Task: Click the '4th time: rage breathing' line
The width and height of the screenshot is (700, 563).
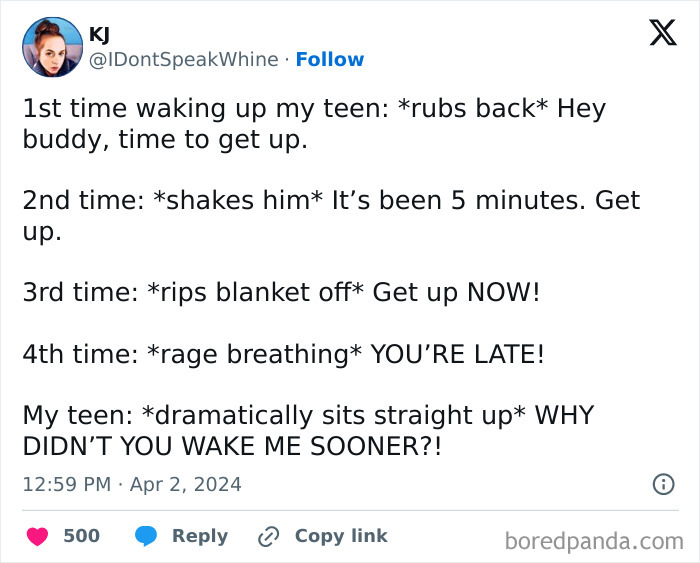Action: [283, 354]
